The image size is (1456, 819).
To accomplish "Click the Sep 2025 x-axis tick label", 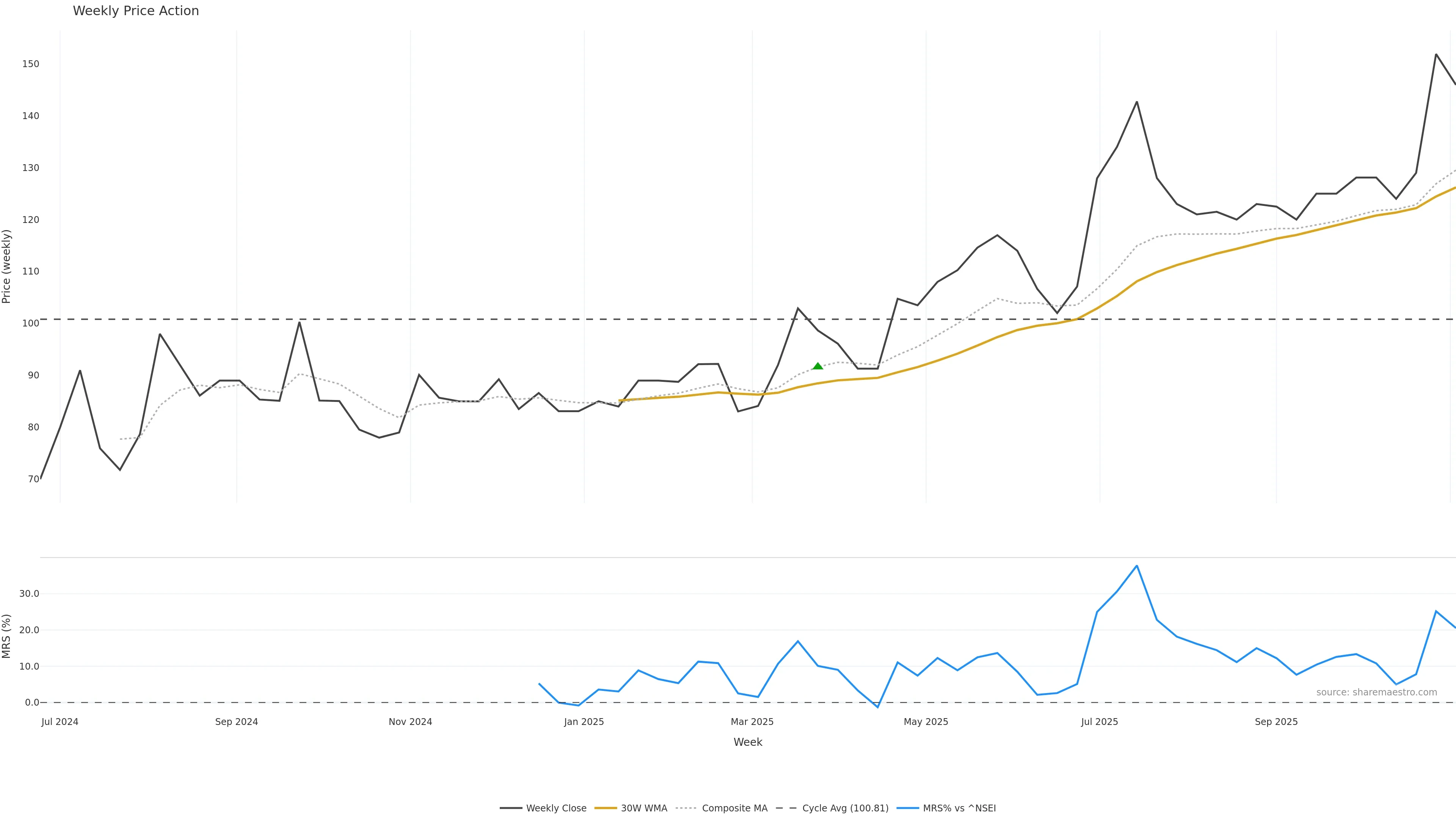I will [1276, 722].
